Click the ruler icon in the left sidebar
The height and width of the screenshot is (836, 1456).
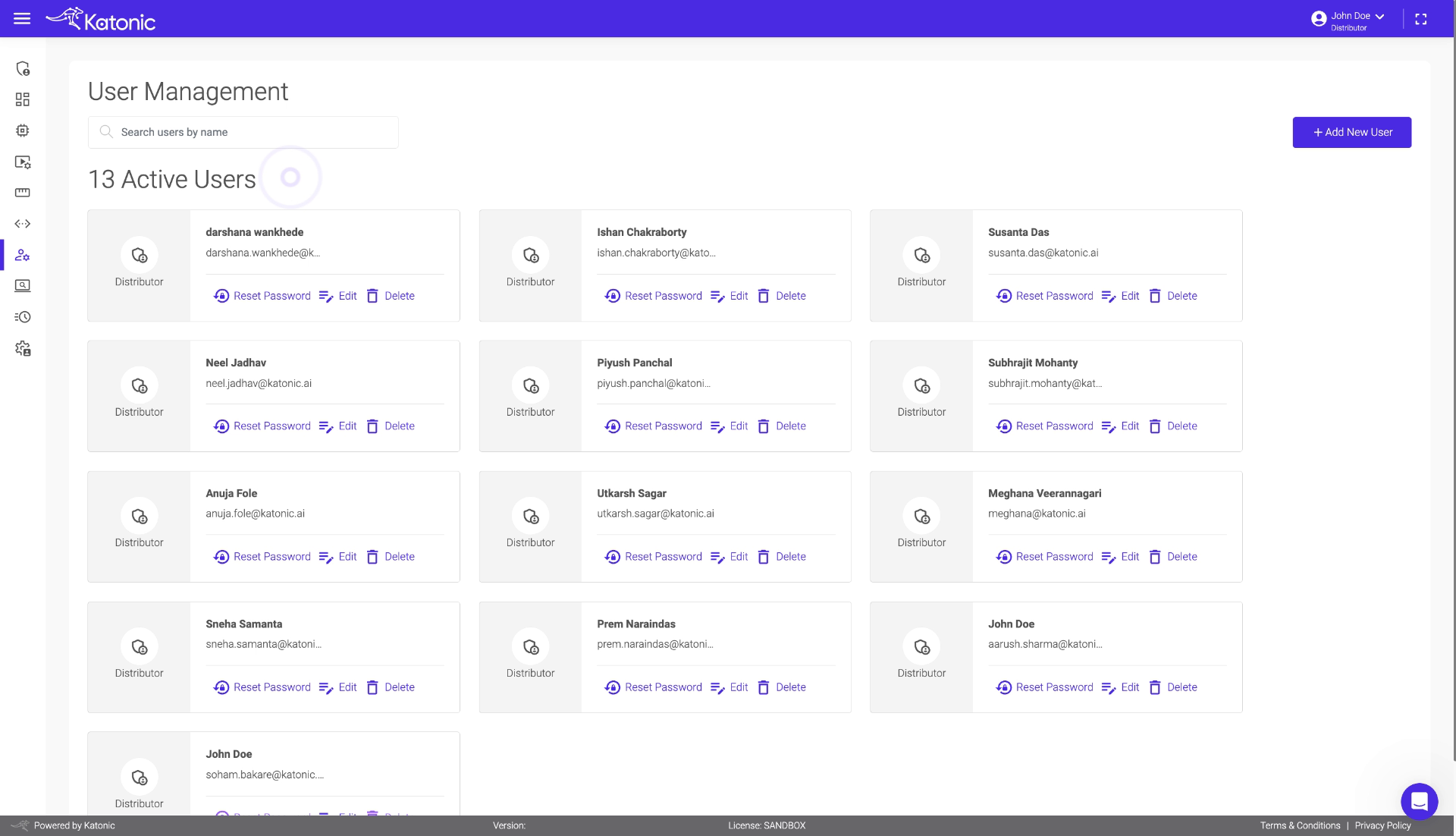pyautogui.click(x=23, y=193)
